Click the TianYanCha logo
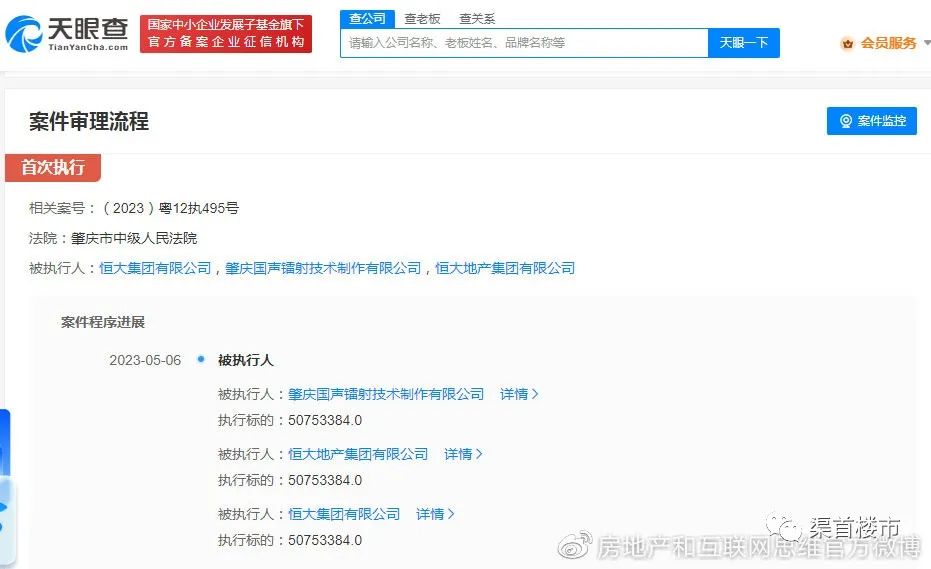This screenshot has height=569, width=931. (66, 34)
